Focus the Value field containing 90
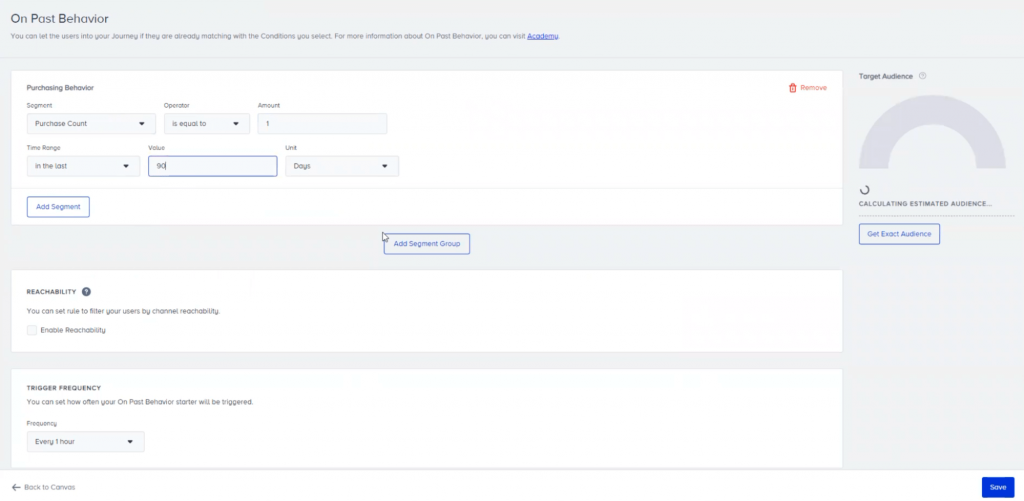This screenshot has width=1024, height=501. point(212,166)
